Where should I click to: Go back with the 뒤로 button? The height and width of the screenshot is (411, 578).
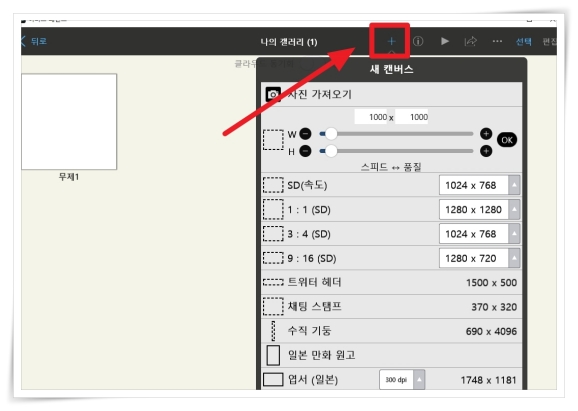pos(34,41)
